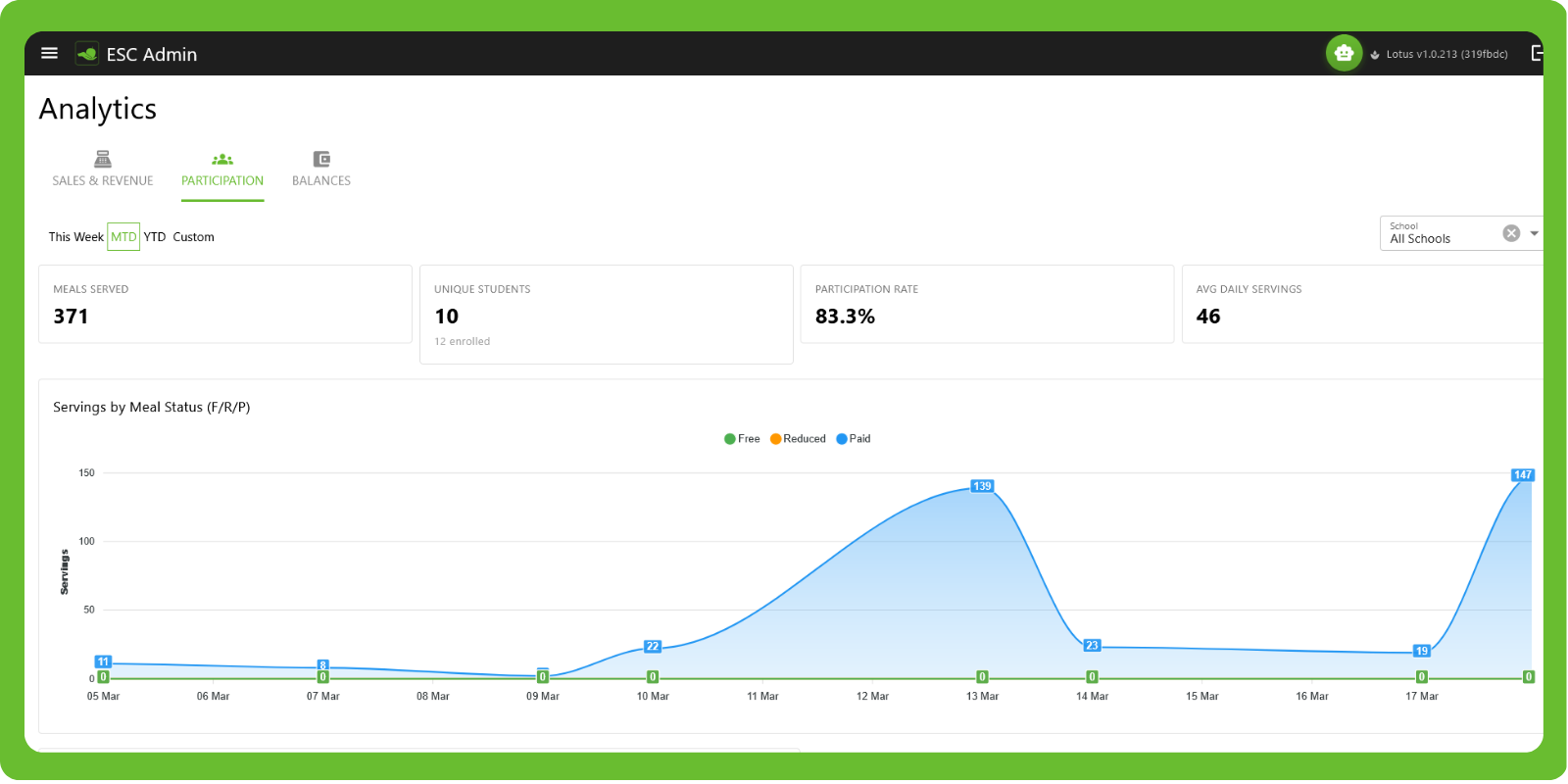Click the Participation Rate 83.3% card
This screenshot has width=1568, height=784.
[x=987, y=304]
